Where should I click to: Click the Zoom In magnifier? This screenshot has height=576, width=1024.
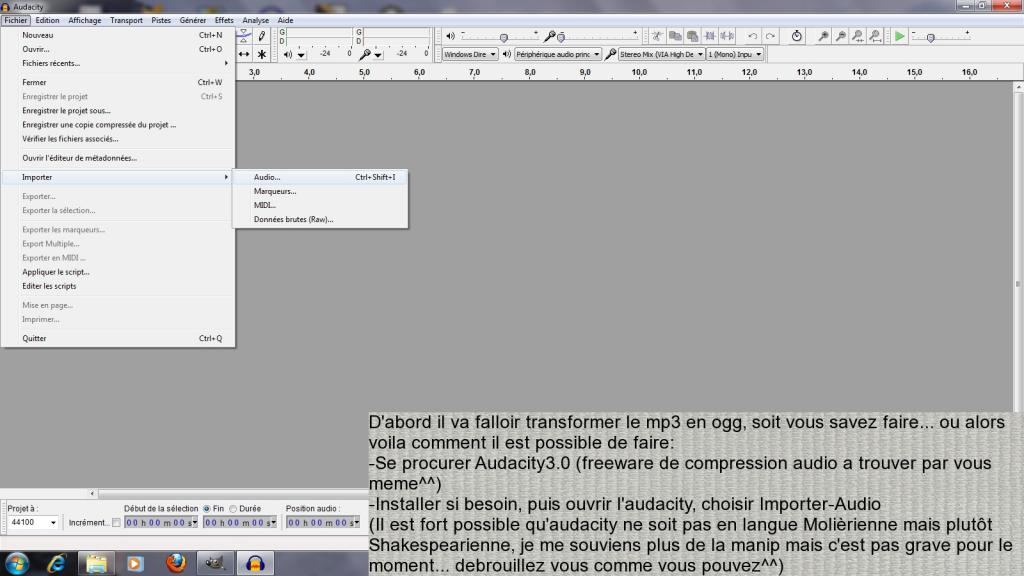coord(824,36)
